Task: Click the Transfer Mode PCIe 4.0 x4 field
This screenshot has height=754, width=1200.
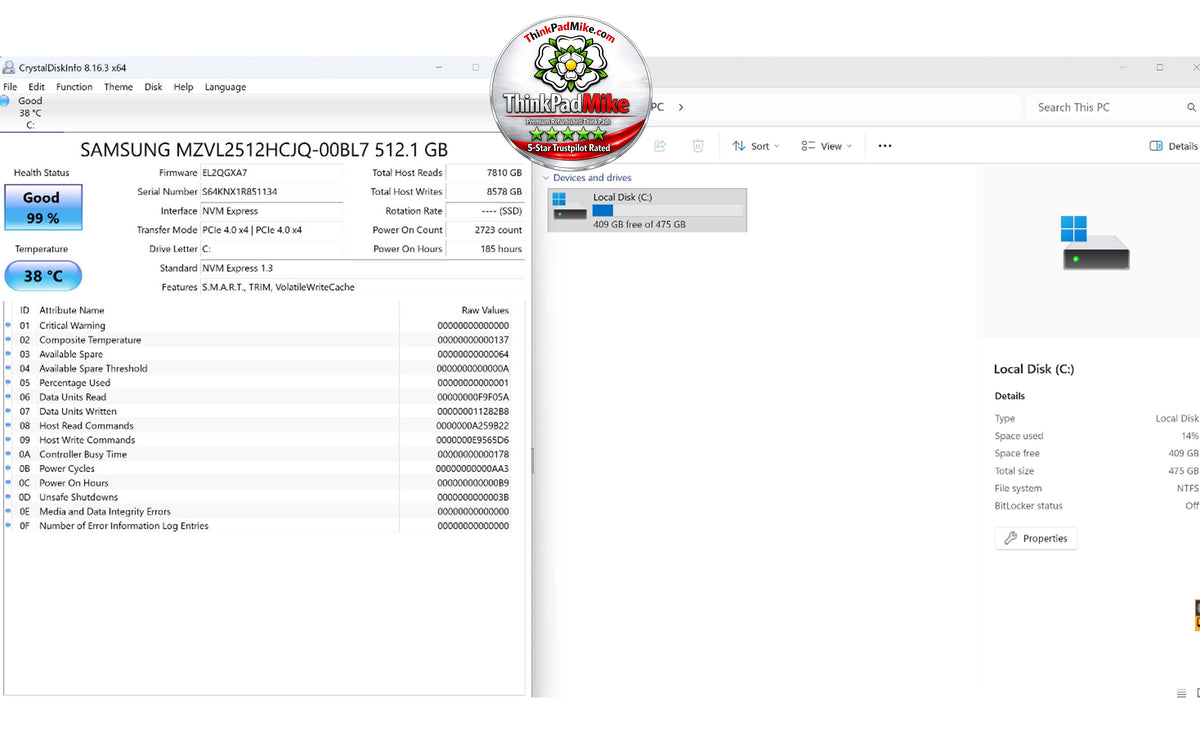Action: (x=272, y=230)
